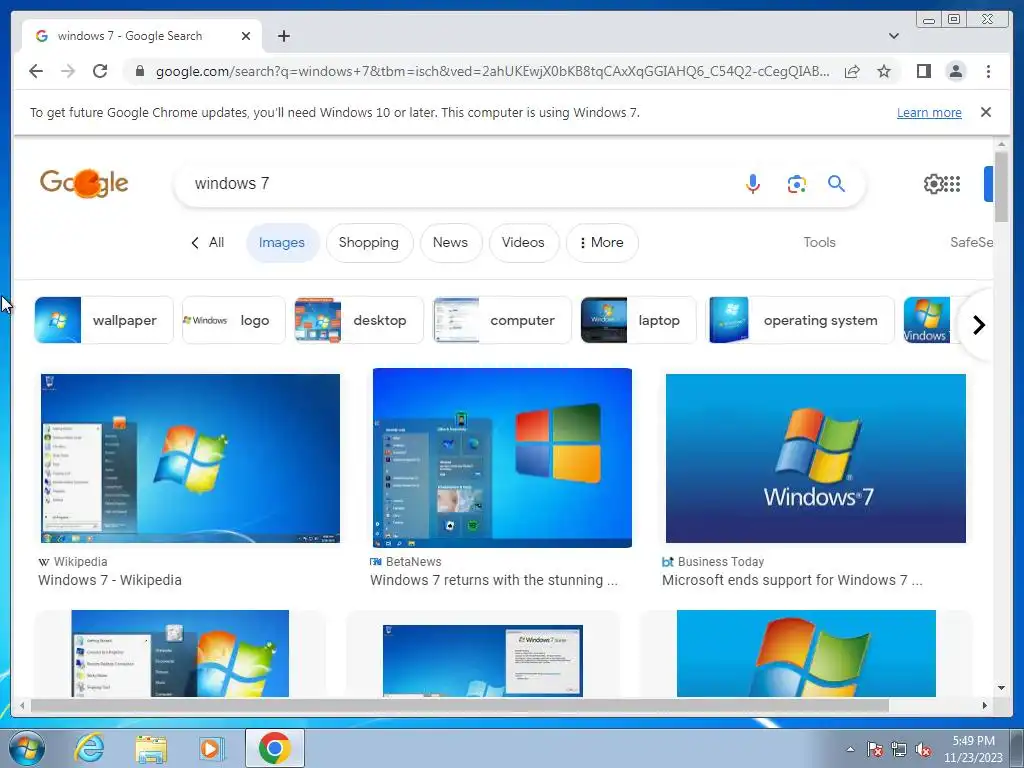This screenshot has width=1024, height=768.
Task: Launch Internet Explorer from taskbar
Action: [x=89, y=748]
